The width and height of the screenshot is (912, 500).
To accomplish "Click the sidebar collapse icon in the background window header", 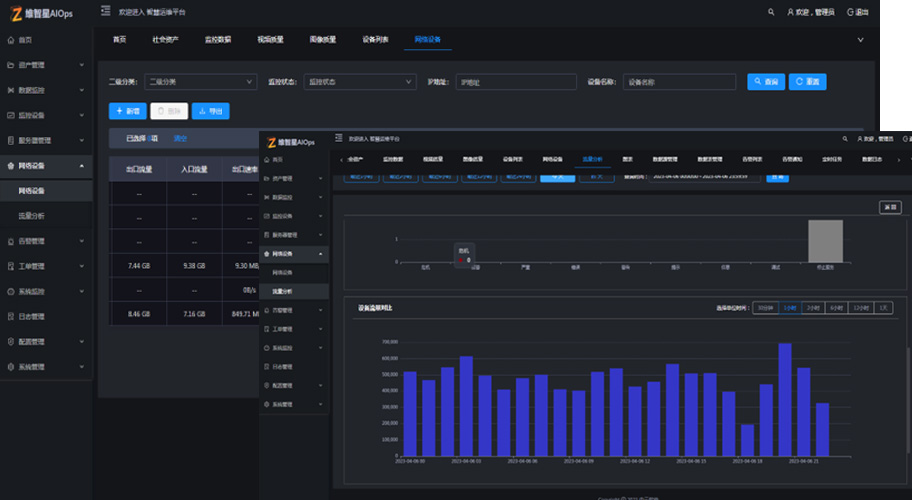I will (x=106, y=11).
